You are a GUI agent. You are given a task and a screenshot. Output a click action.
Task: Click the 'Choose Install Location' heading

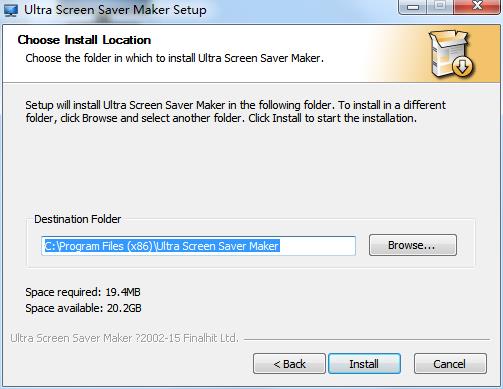(x=84, y=40)
